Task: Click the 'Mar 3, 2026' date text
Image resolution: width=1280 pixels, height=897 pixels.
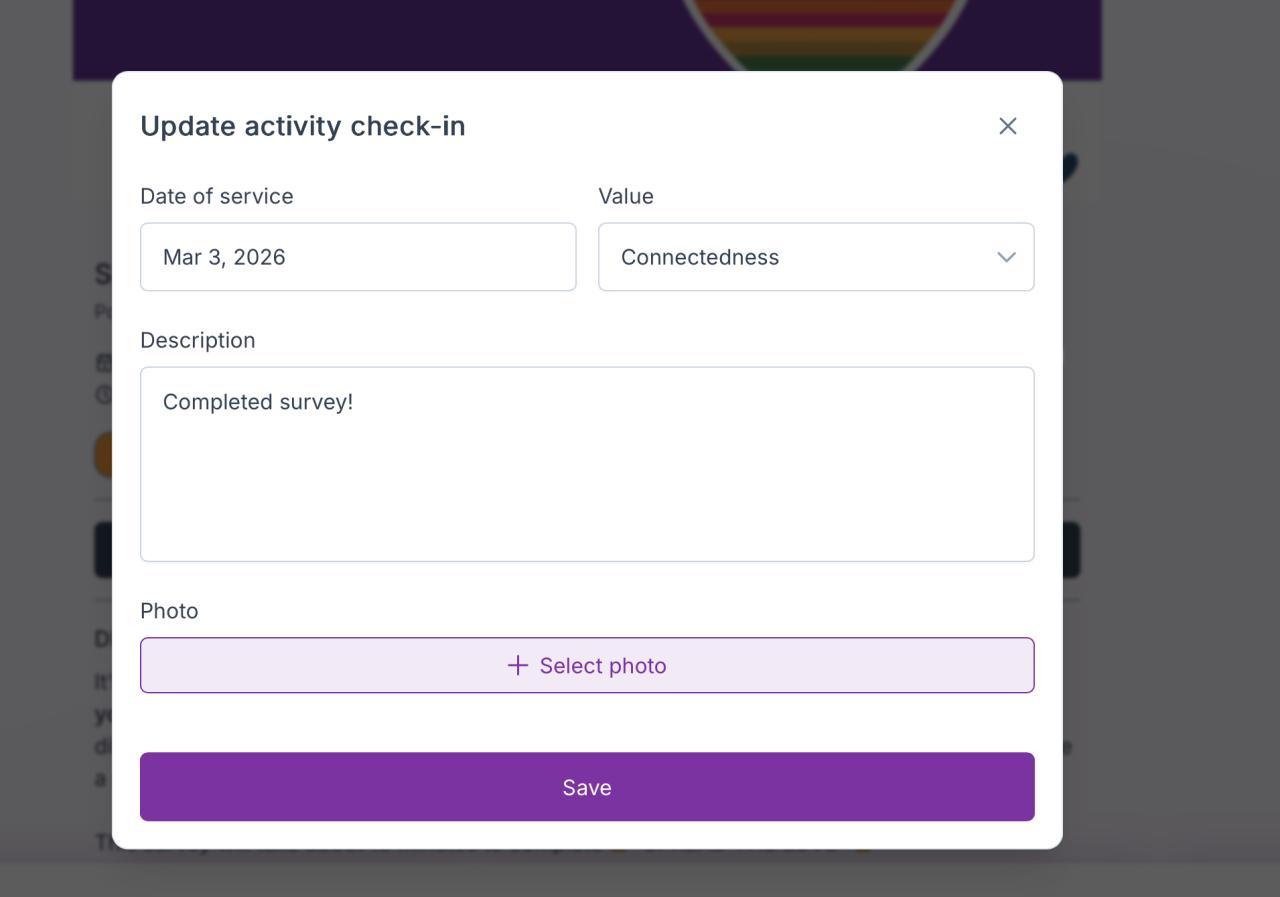Action: point(224,258)
